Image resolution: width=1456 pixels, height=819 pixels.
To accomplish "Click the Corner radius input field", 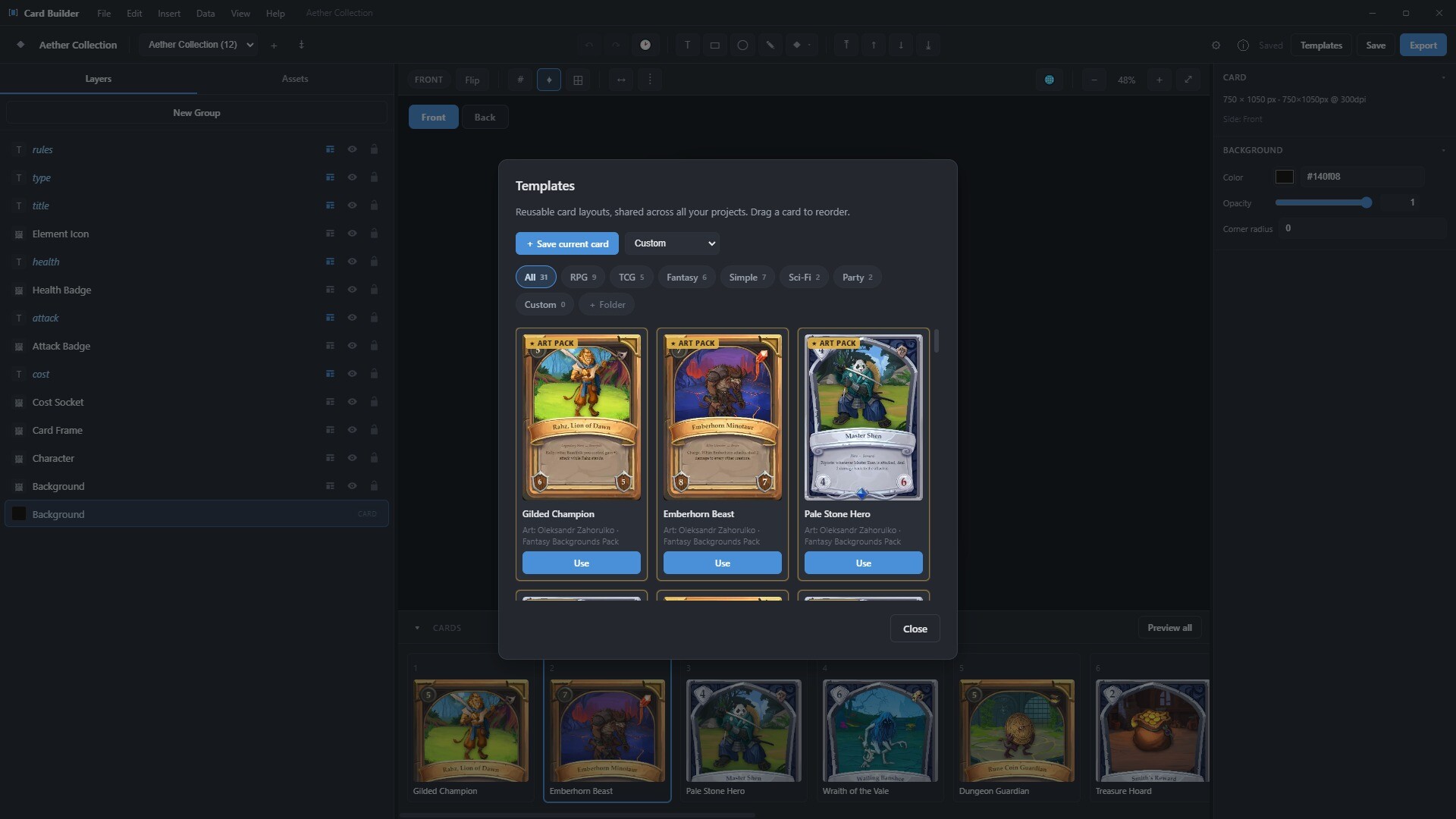I will 1362,228.
